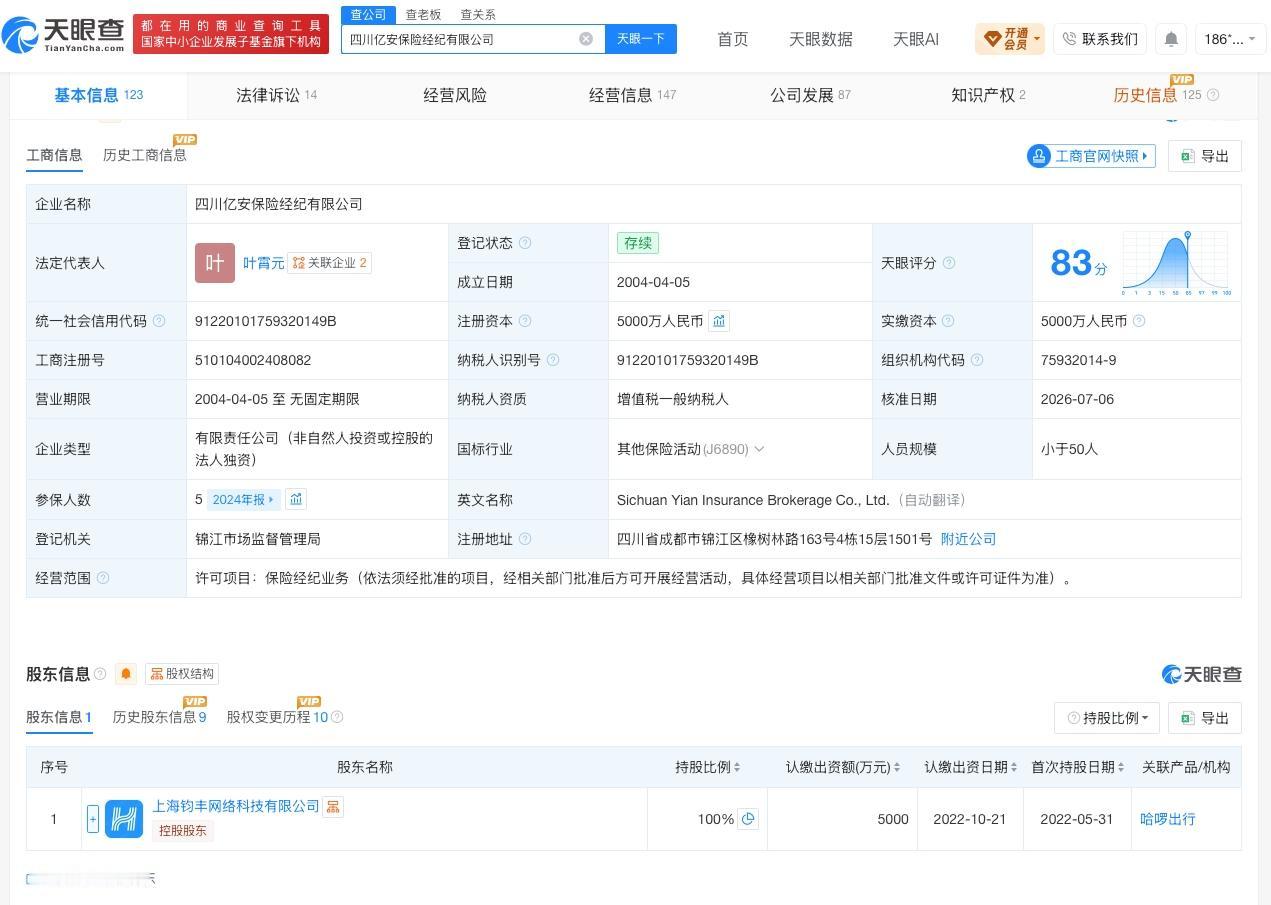Click help icon next to 注册地址
Screen dimensions: 1271x905
point(525,539)
